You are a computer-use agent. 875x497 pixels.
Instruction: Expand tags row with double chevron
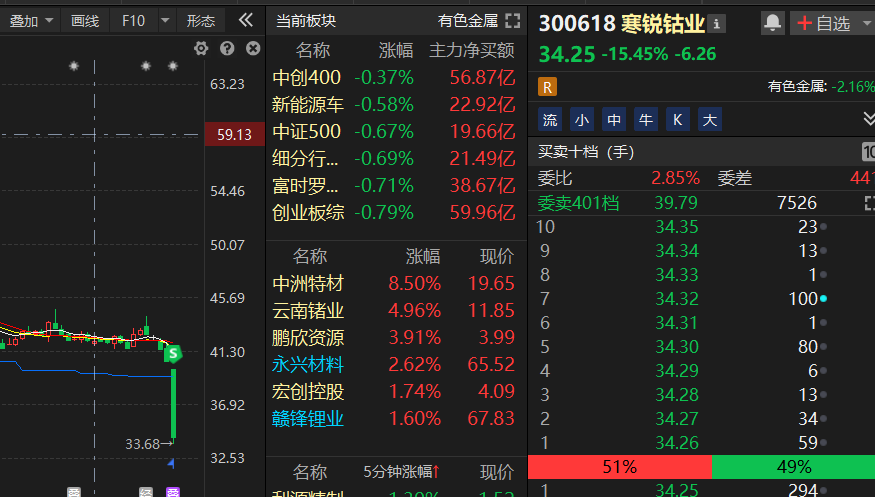click(x=868, y=120)
